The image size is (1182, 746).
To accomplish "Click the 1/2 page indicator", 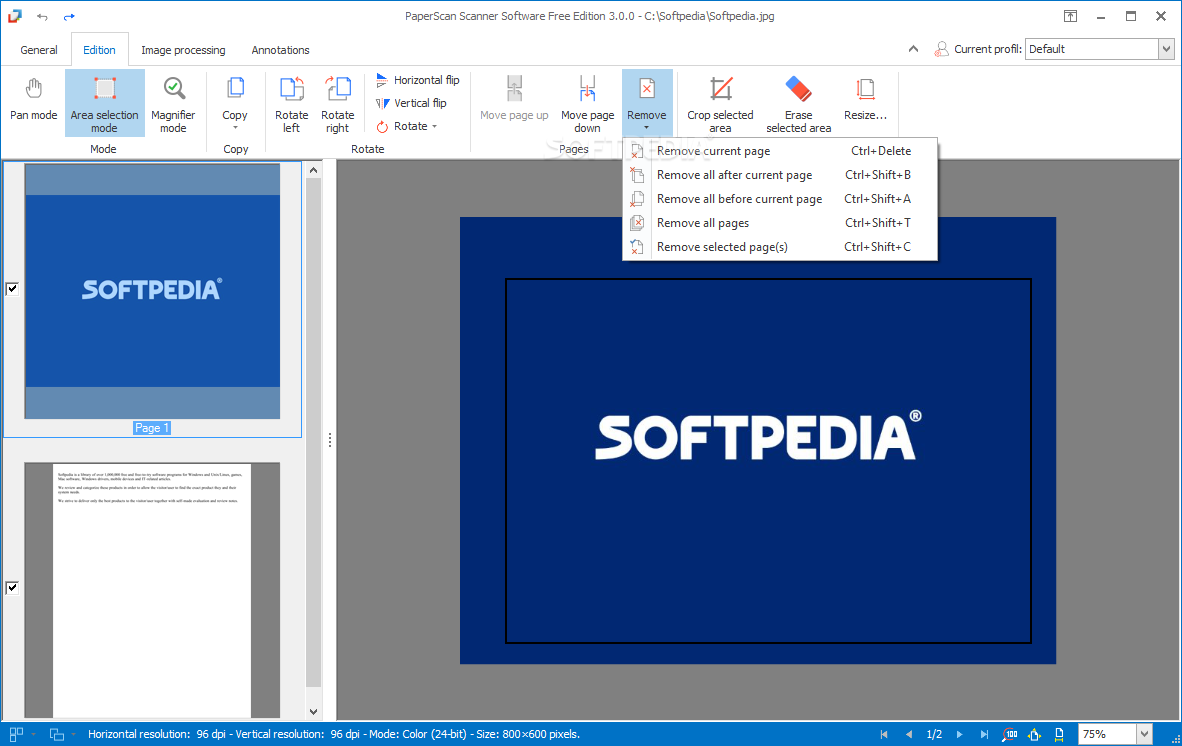I will coord(934,734).
